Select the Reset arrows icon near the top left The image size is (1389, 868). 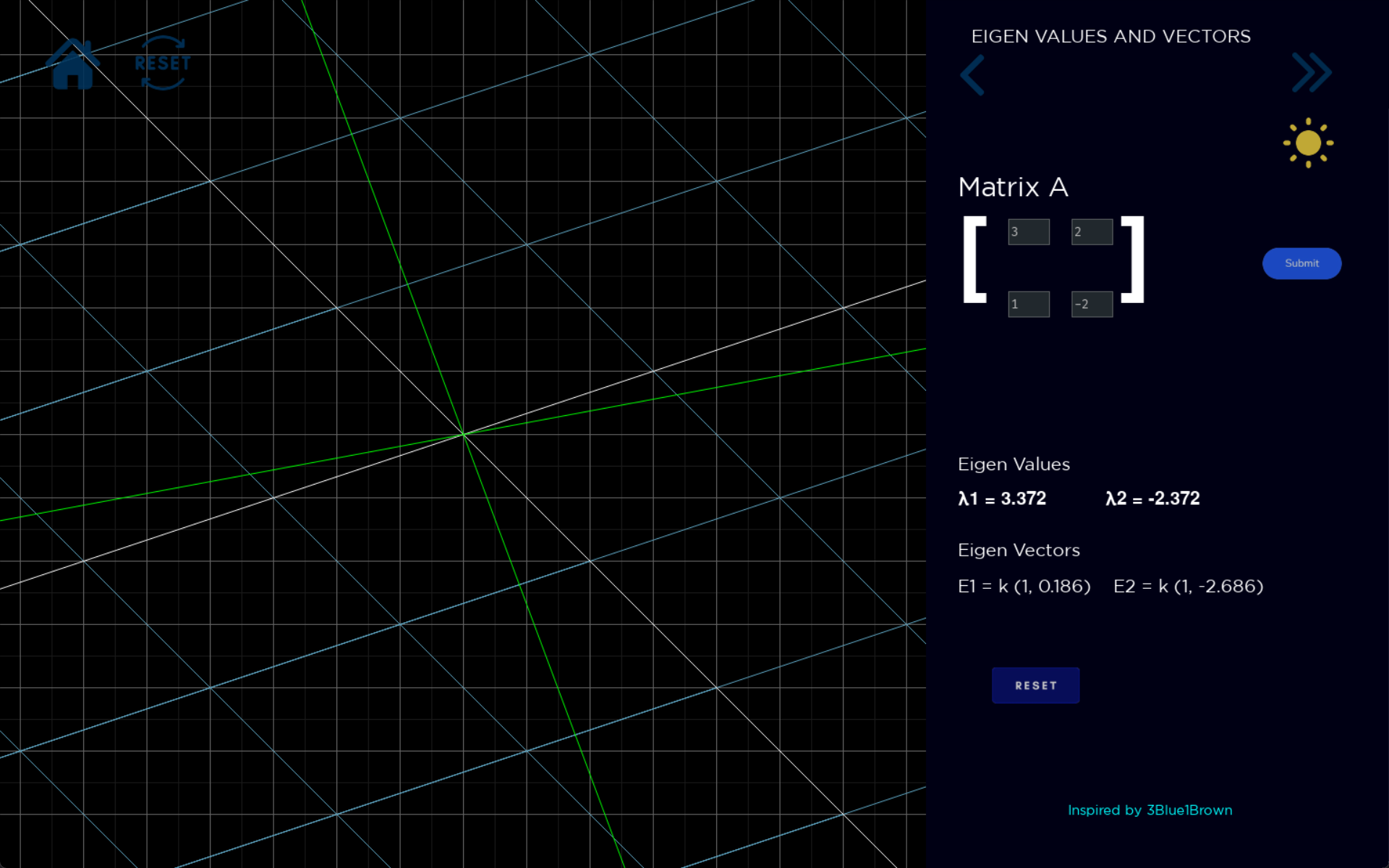coord(161,64)
